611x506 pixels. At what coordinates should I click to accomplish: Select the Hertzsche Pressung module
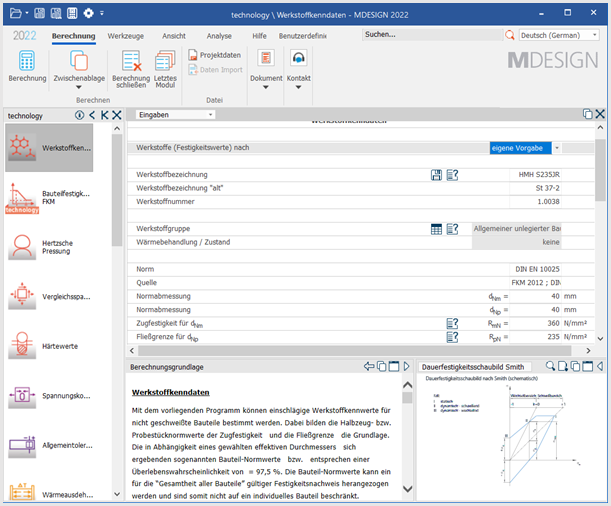click(x=49, y=247)
